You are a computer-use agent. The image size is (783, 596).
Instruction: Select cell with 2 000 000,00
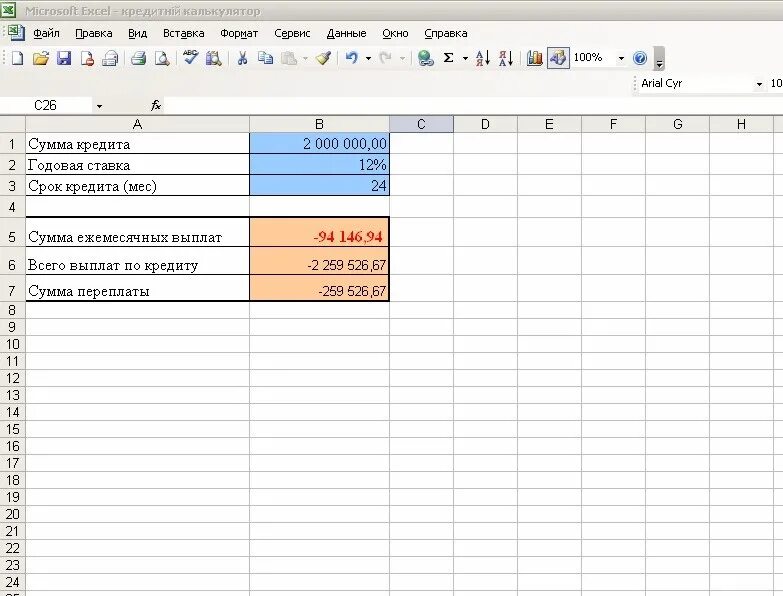[x=320, y=144]
